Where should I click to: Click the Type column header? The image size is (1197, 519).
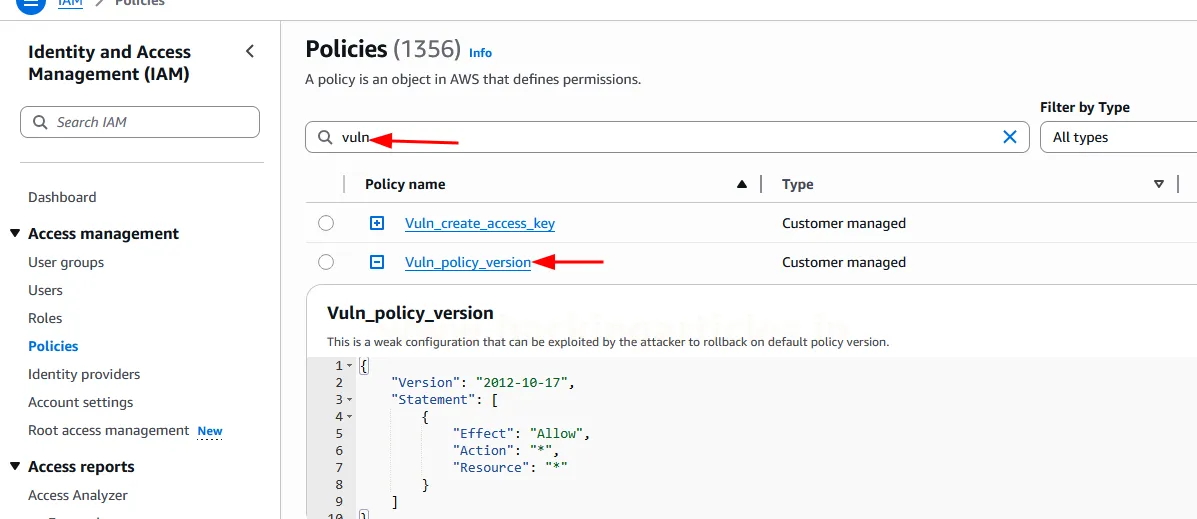798,184
